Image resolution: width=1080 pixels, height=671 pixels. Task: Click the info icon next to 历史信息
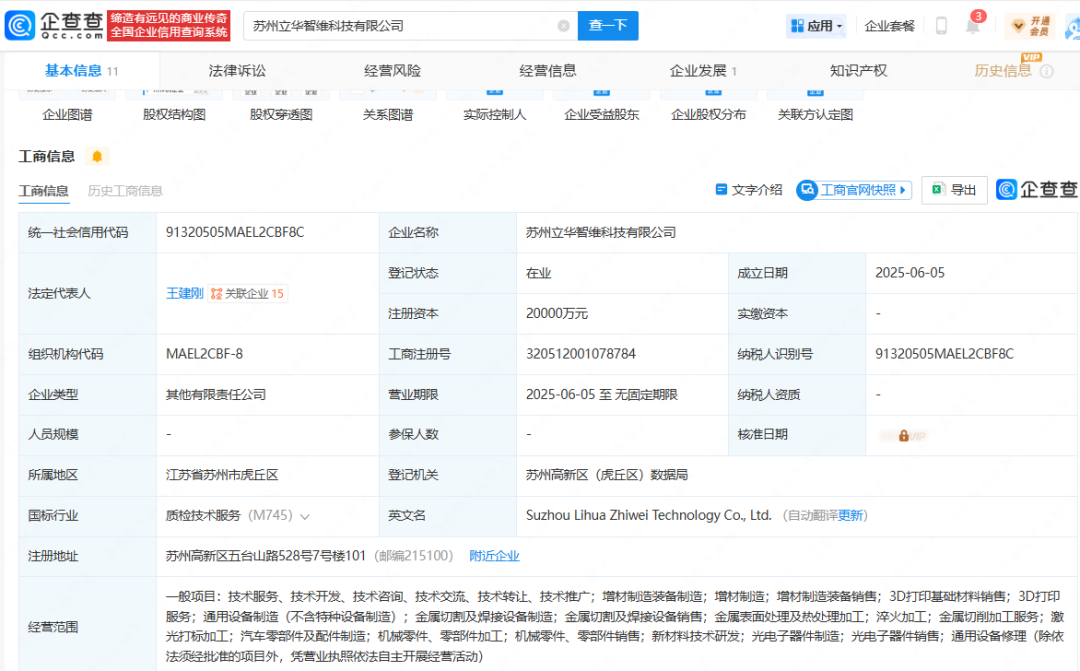(x=1046, y=71)
